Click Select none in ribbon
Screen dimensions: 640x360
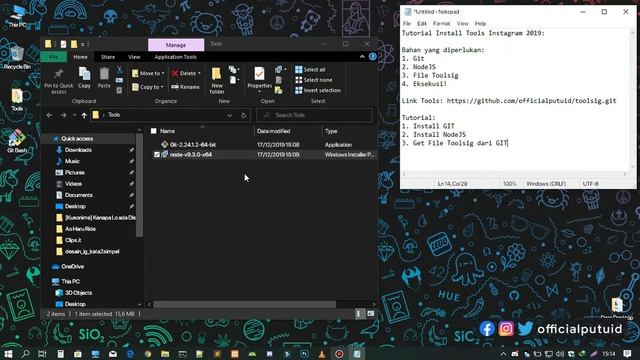313,80
